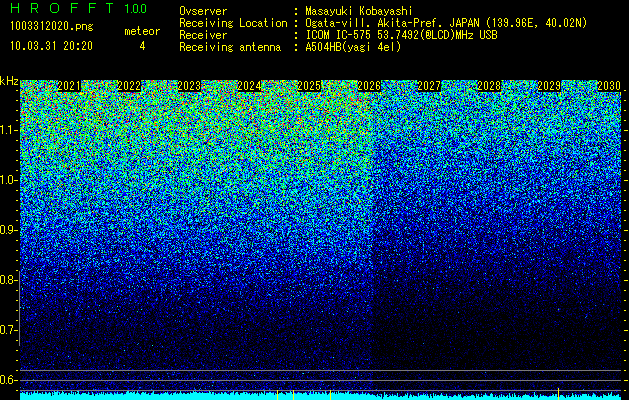629x400 pixels.
Task: Select the 1003312020.png file name
Action: (52, 26)
